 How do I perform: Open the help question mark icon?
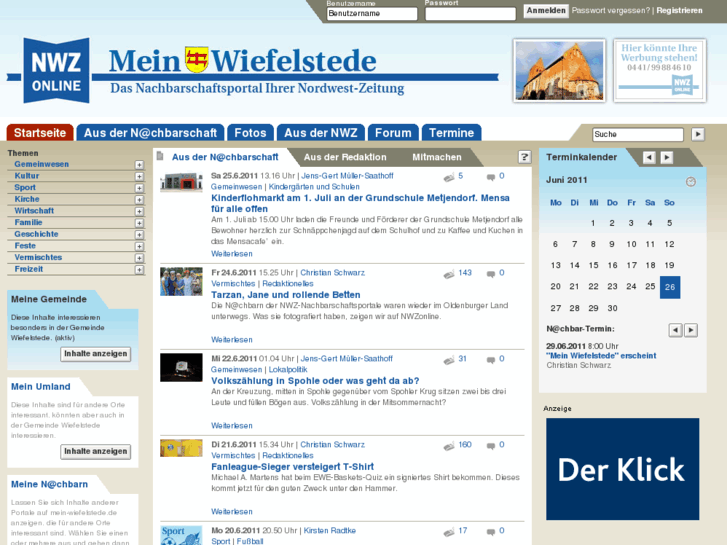tap(524, 157)
